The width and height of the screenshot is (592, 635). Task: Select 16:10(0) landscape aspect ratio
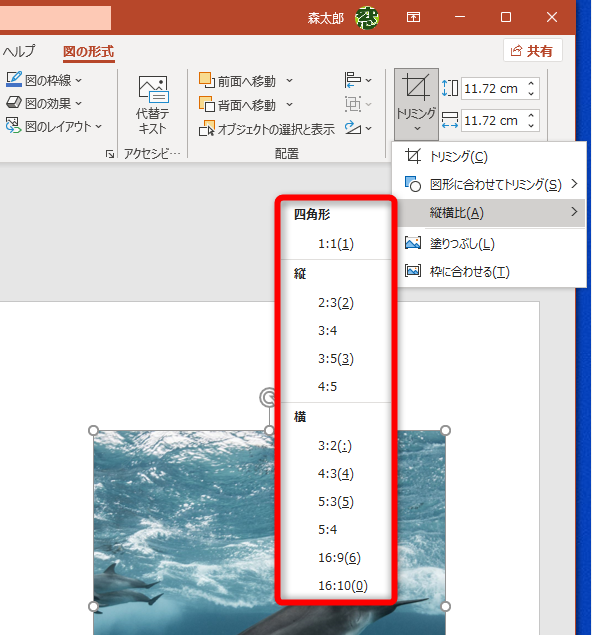click(x=335, y=585)
